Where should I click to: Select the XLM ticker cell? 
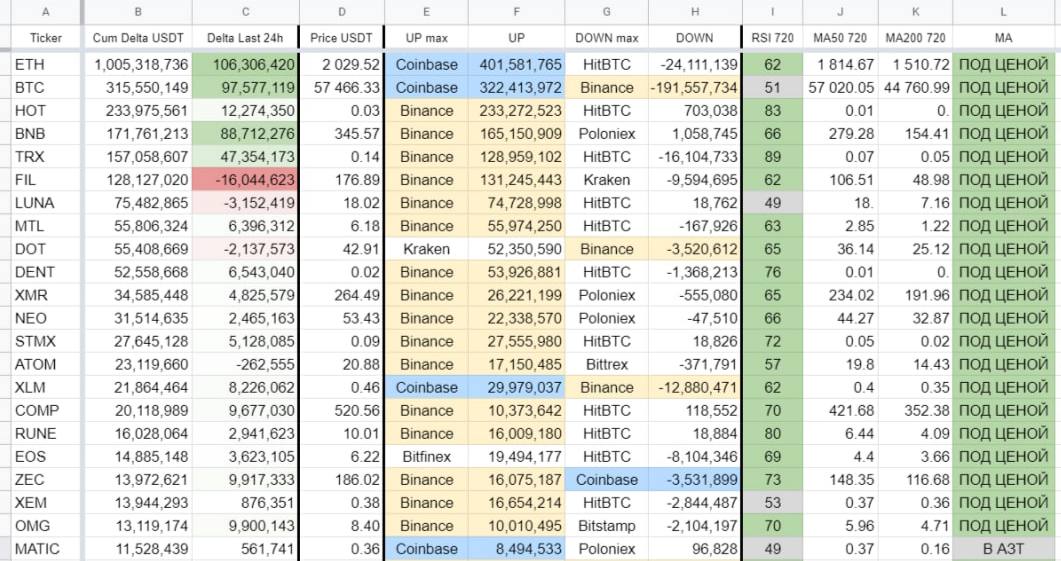coord(45,388)
